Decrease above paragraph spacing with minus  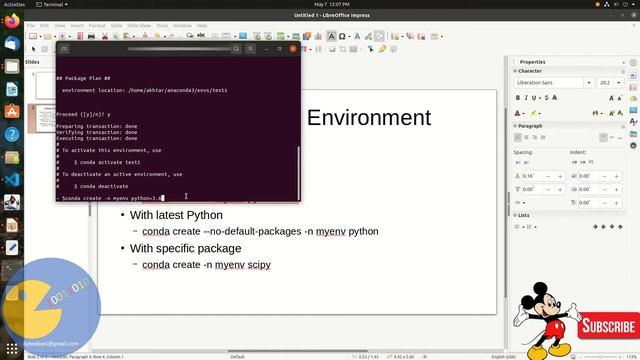point(548,176)
